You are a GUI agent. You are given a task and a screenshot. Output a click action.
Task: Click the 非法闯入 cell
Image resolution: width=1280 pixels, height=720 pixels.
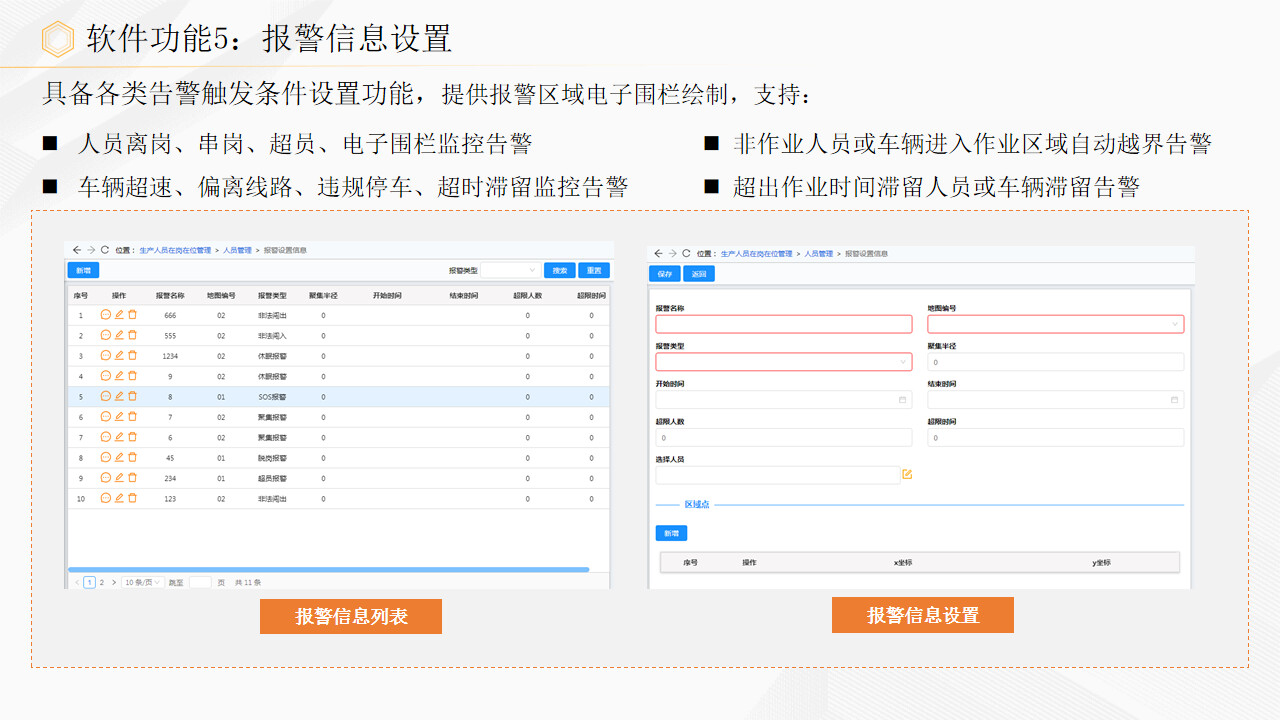(x=272, y=335)
